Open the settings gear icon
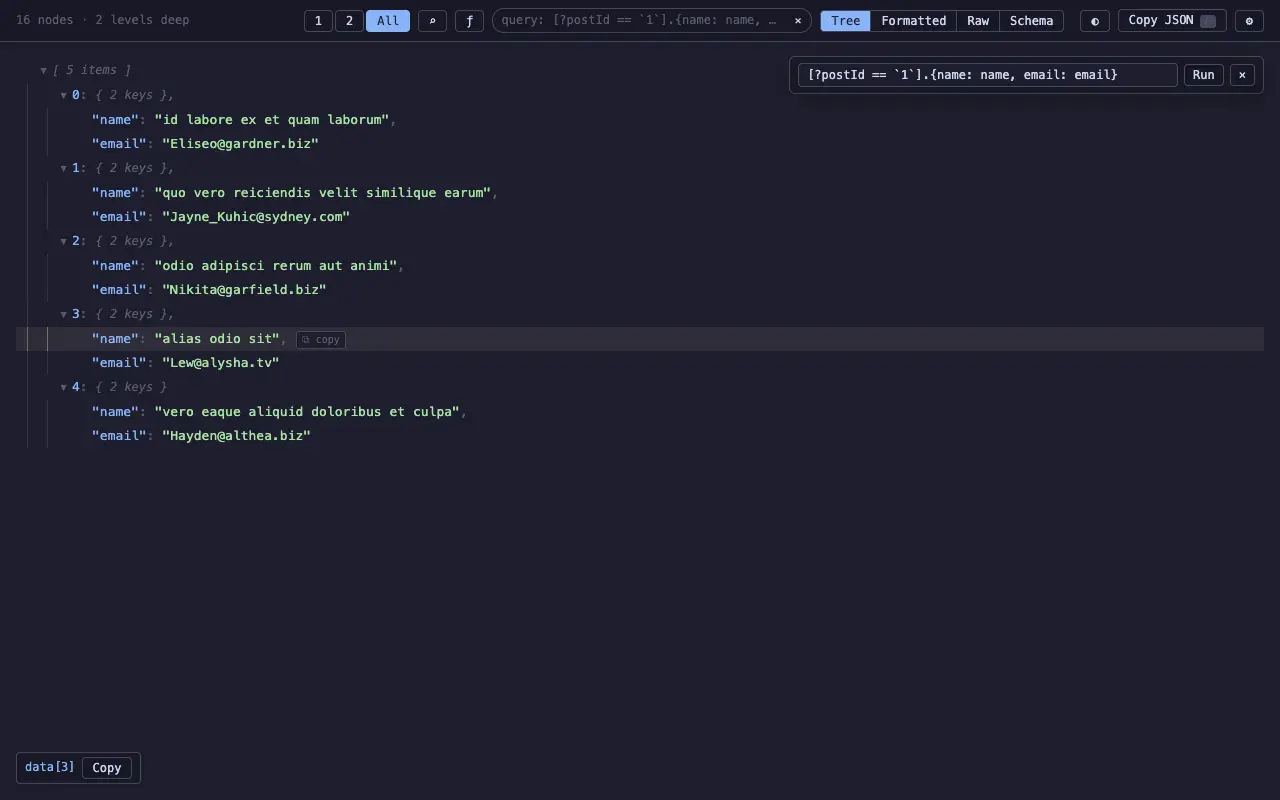This screenshot has height=800, width=1280. tap(1249, 21)
